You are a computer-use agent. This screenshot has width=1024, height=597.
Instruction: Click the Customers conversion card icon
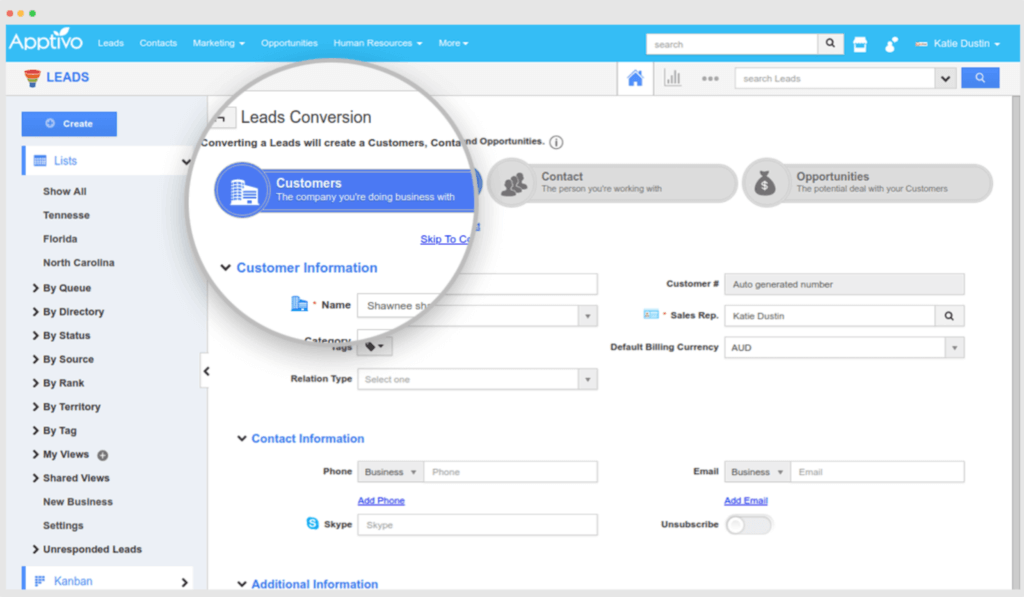pos(241,189)
